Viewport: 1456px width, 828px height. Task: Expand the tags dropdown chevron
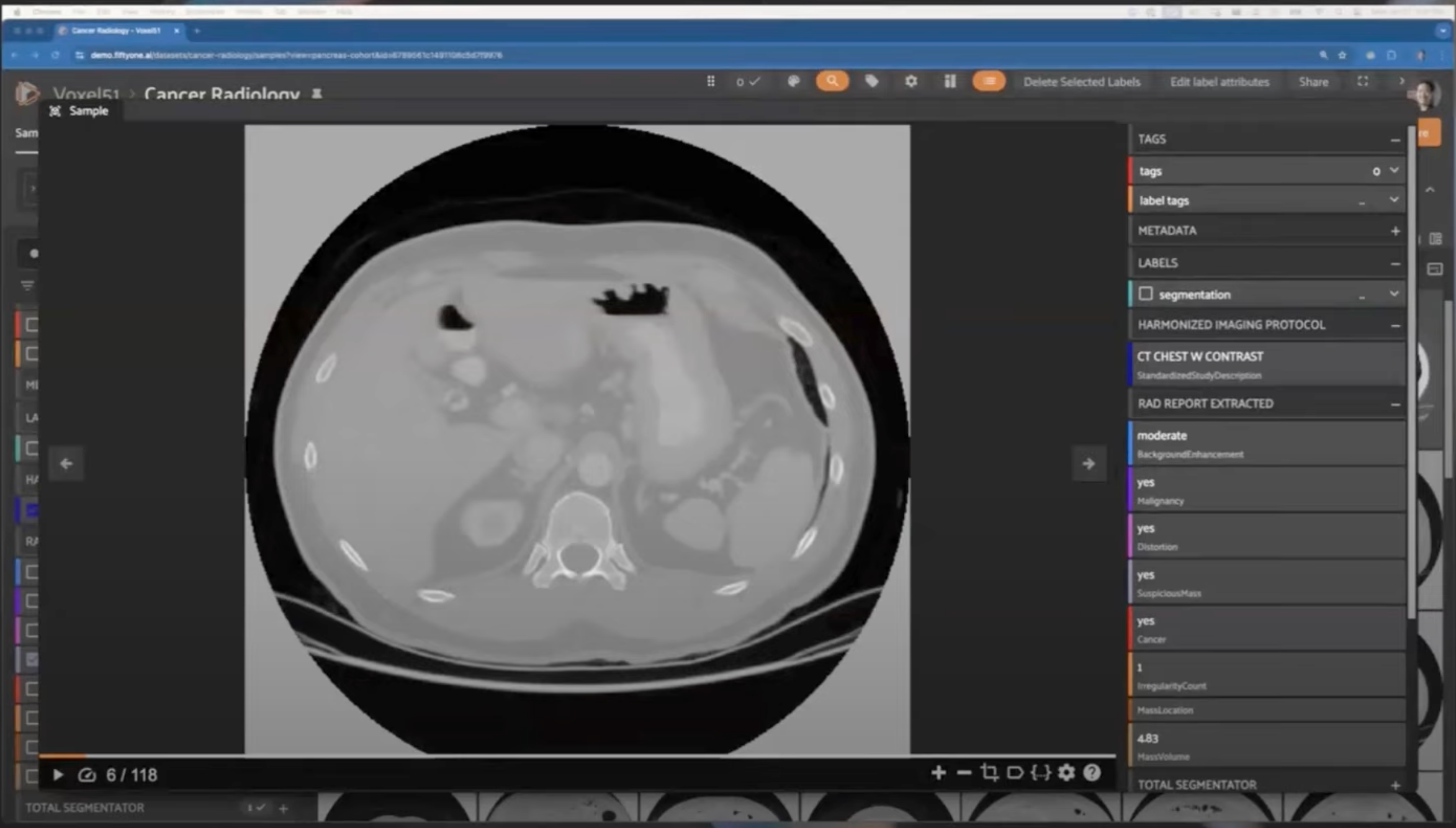[1394, 170]
